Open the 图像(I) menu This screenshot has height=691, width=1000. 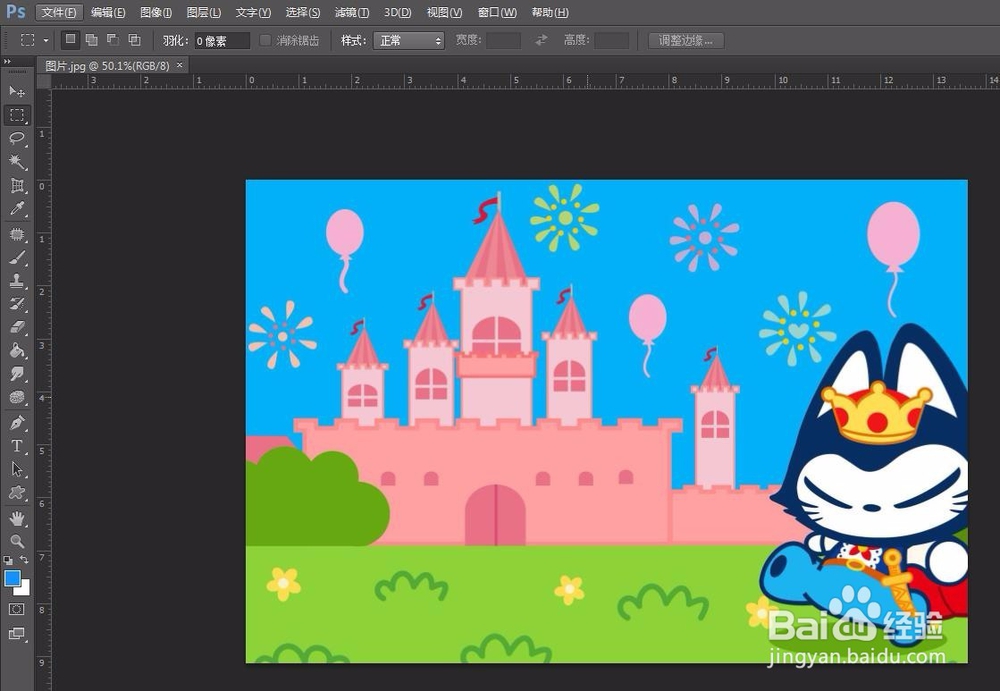[x=156, y=12]
